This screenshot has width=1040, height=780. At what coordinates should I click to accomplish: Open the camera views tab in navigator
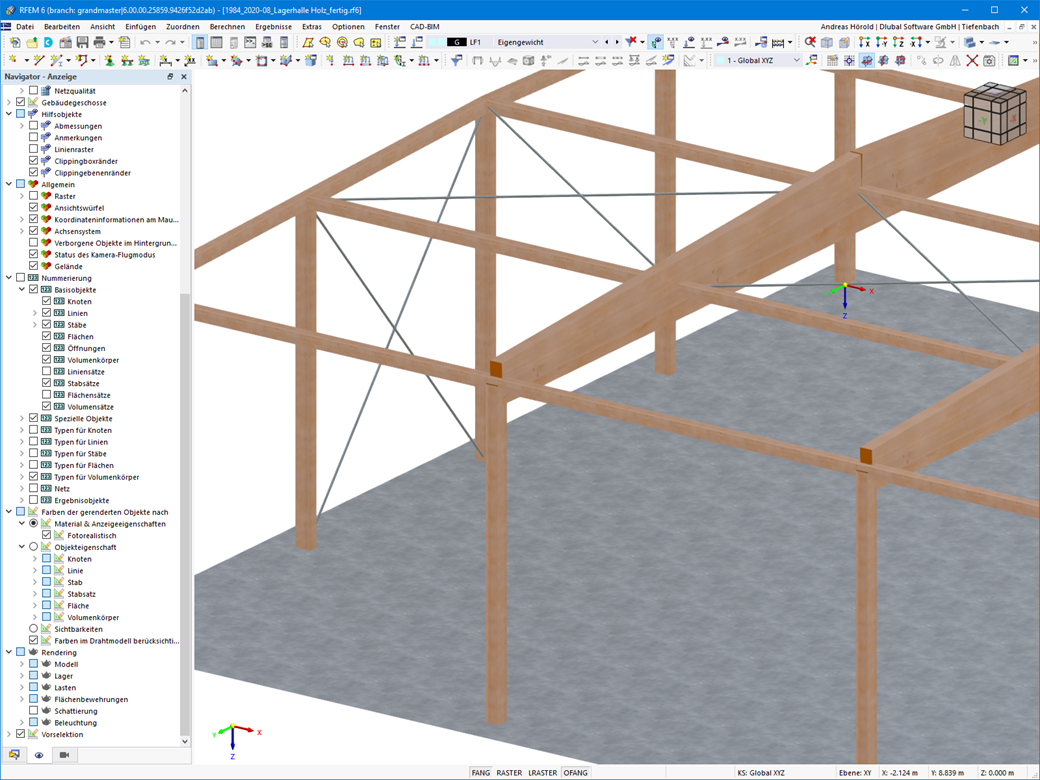[64, 755]
